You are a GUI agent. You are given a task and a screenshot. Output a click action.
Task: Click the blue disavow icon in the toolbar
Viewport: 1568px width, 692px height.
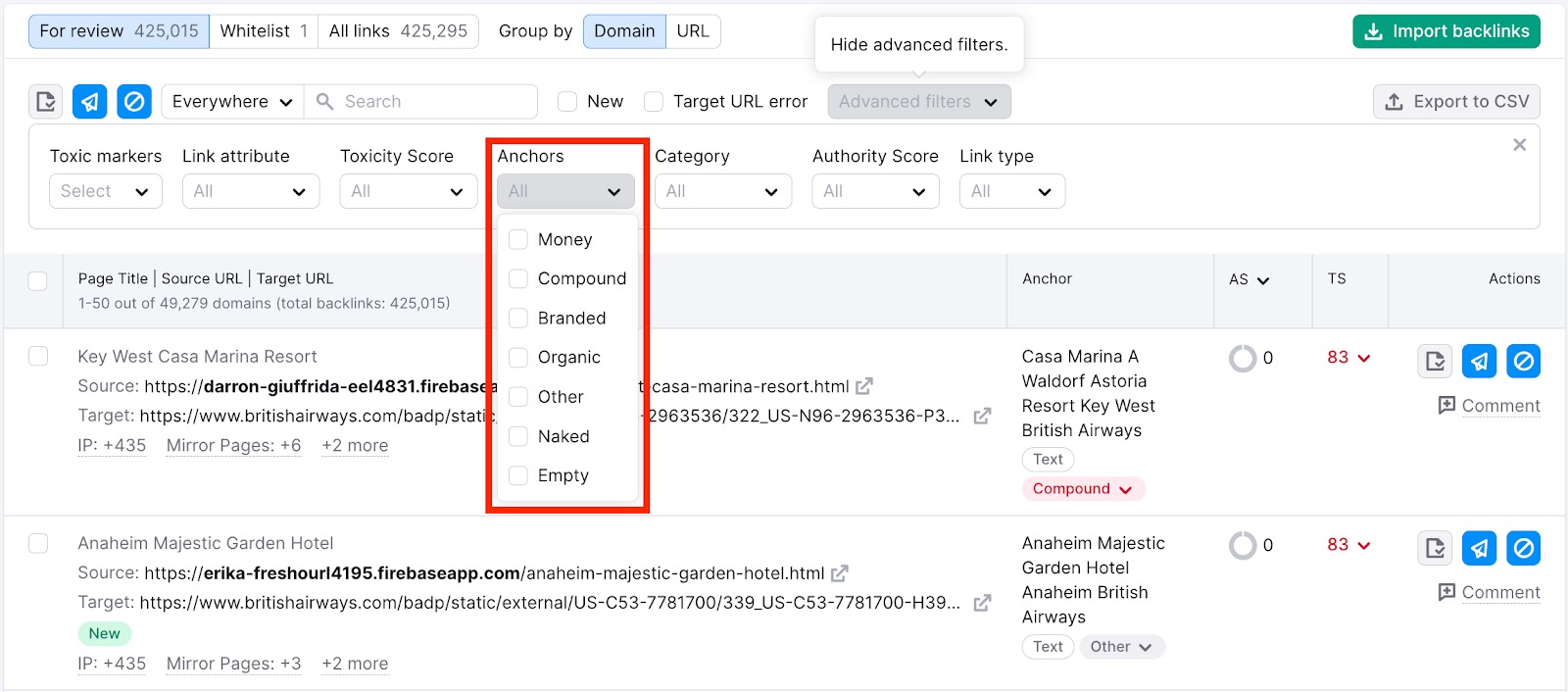coord(134,102)
